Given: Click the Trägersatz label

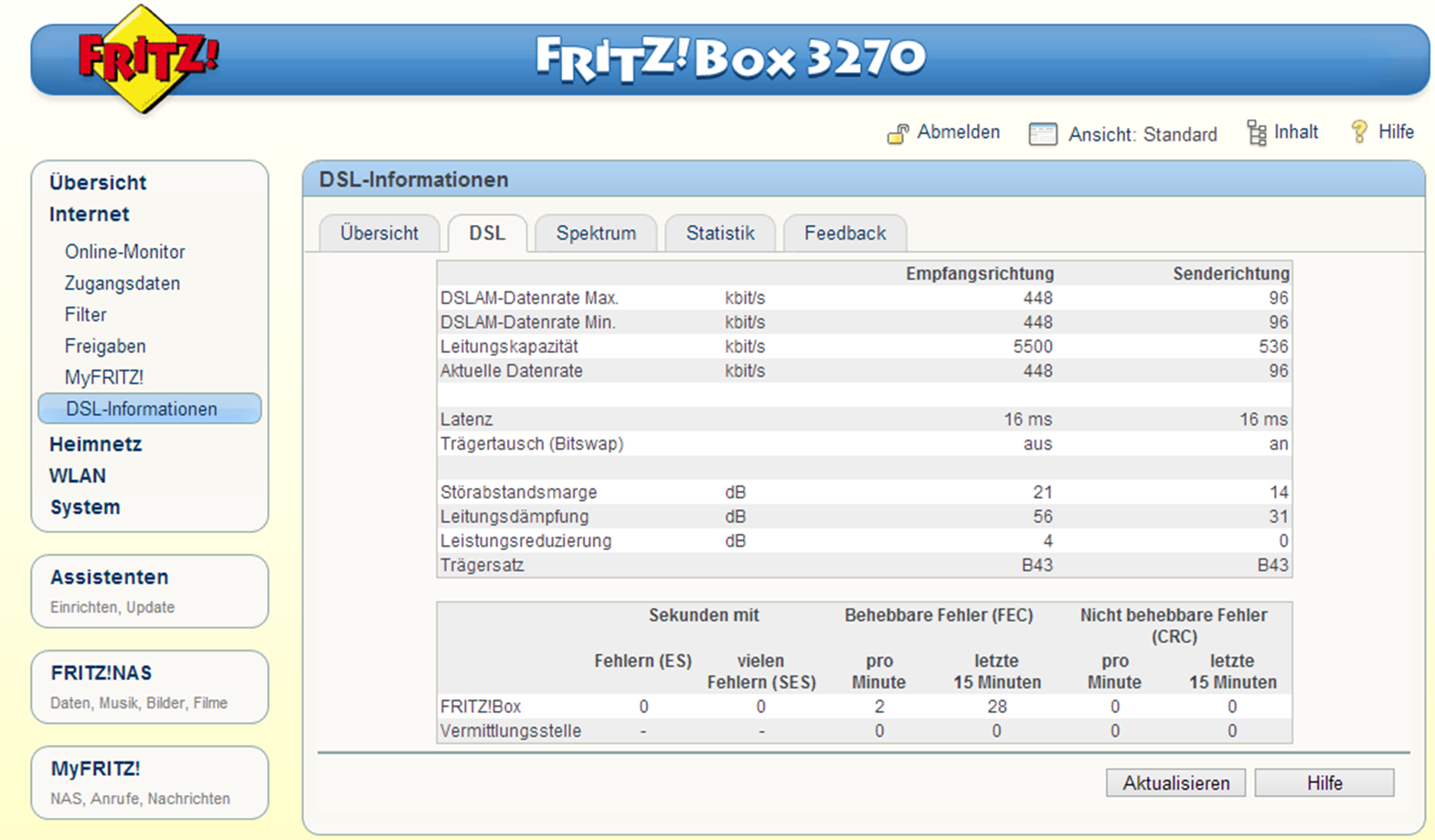Looking at the screenshot, I should pos(483,565).
